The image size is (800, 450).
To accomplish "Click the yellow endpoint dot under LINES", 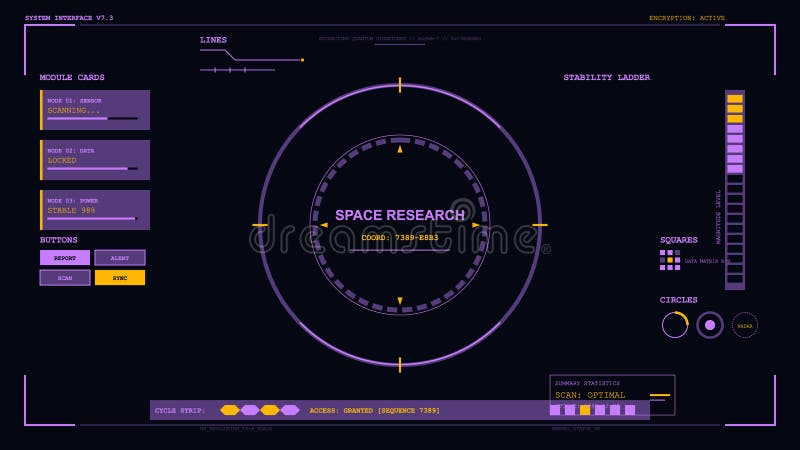I will [x=303, y=60].
